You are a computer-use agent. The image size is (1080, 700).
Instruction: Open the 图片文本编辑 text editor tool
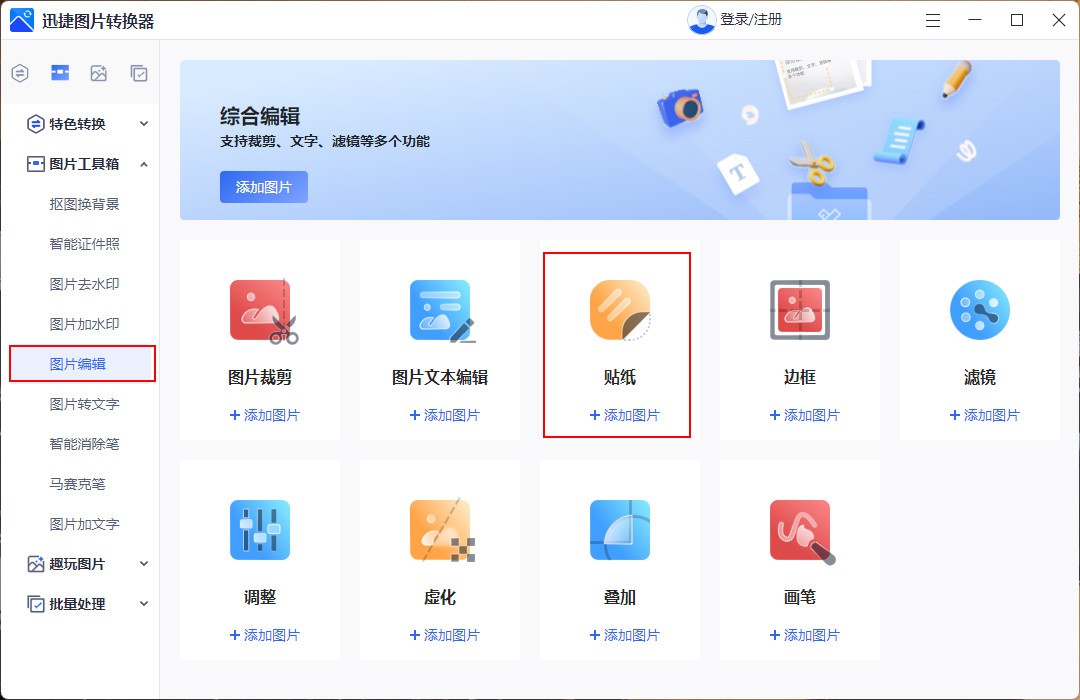coord(438,340)
